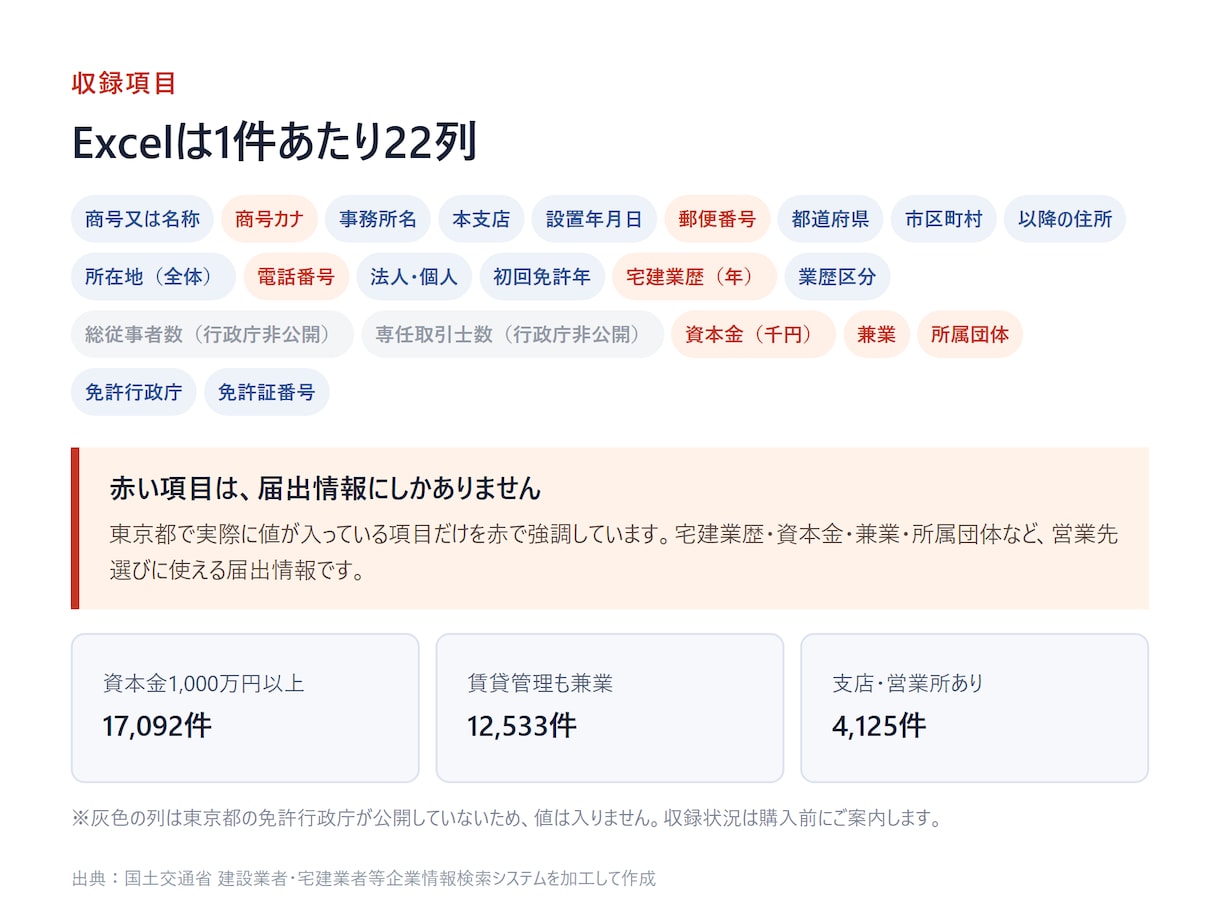The image size is (1220, 915).
Task: Click the heading Excelは1件あたり22列
Action: [274, 142]
